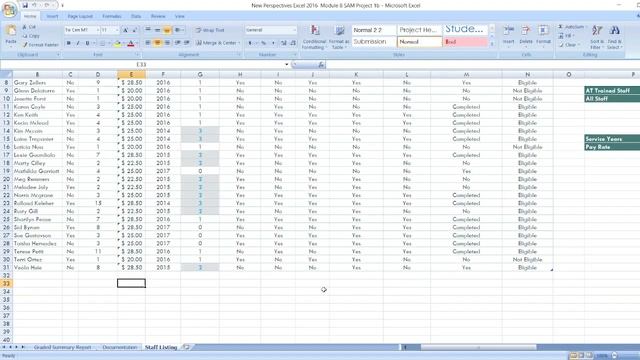
Task: Apply the Normal 2 2 cell style
Action: [x=374, y=30]
